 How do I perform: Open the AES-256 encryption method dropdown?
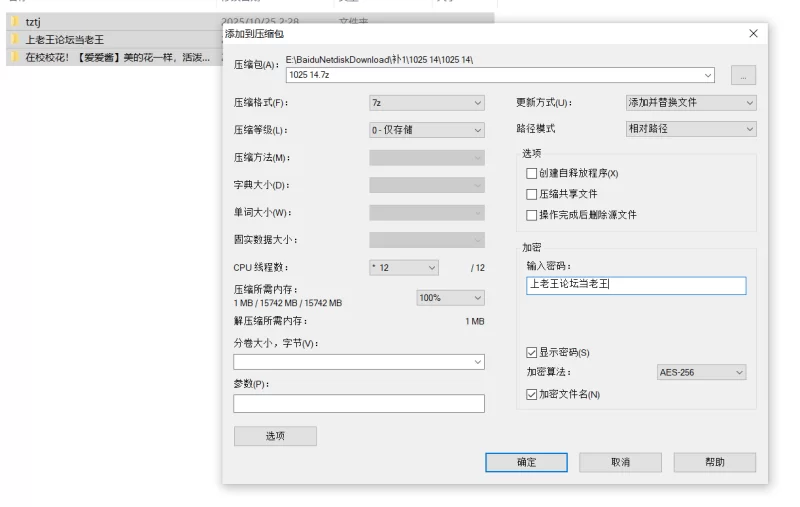point(701,372)
